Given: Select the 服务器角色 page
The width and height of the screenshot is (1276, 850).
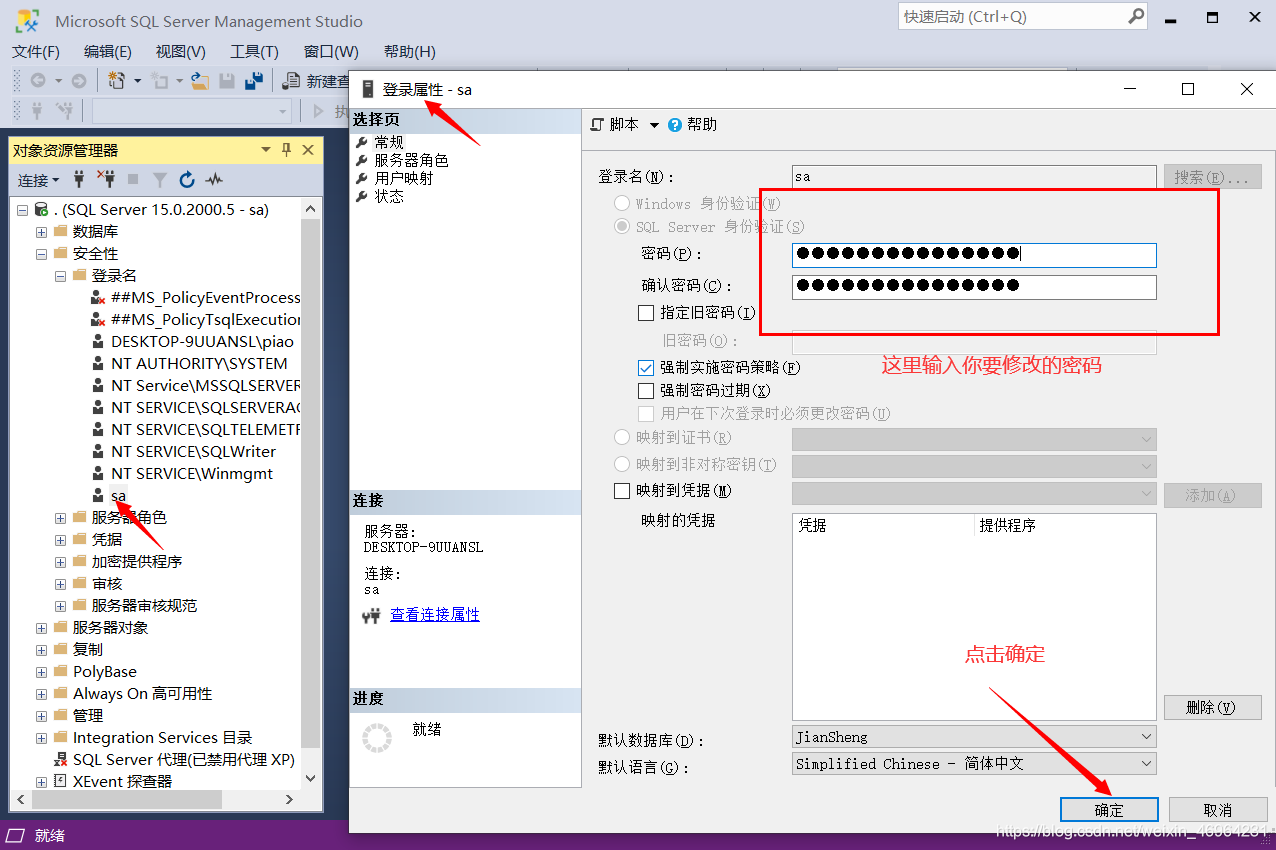Looking at the screenshot, I should pyautogui.click(x=411, y=160).
